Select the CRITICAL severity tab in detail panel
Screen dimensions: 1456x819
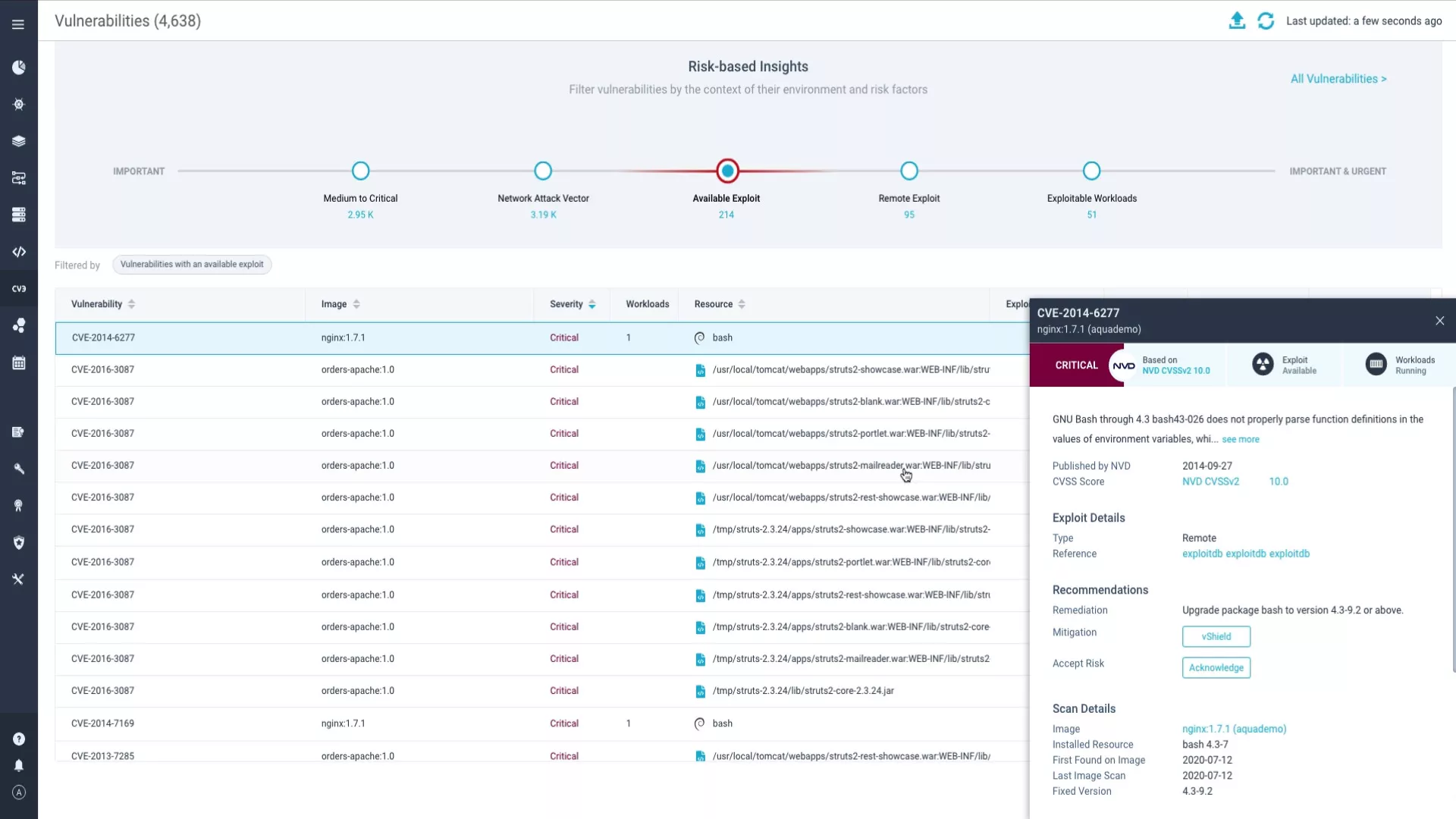(1077, 364)
